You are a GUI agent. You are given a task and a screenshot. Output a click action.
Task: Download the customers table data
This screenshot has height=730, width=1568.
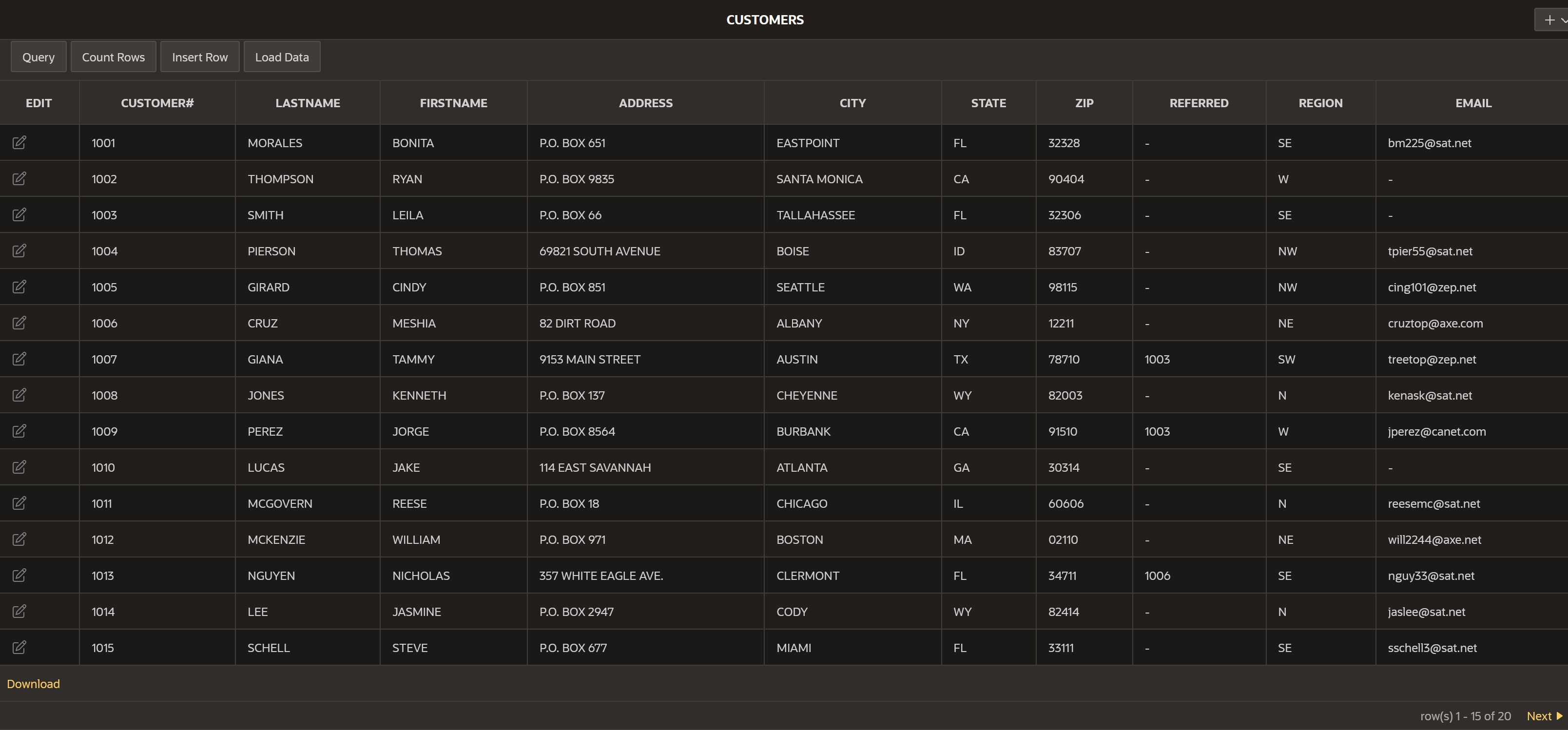point(34,684)
